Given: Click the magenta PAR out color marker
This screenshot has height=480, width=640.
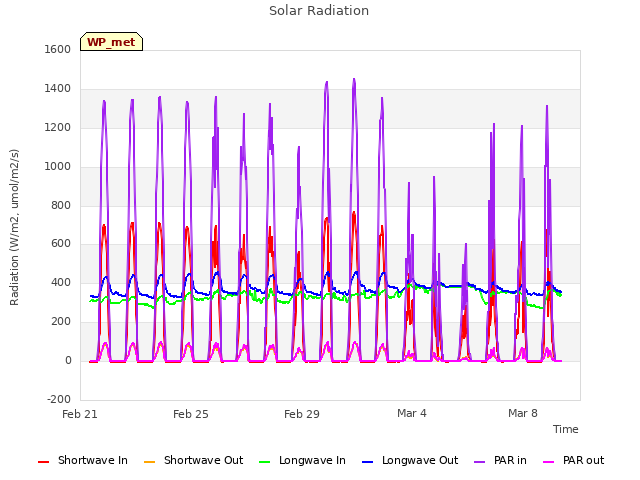Looking at the screenshot, I should 549,462.
